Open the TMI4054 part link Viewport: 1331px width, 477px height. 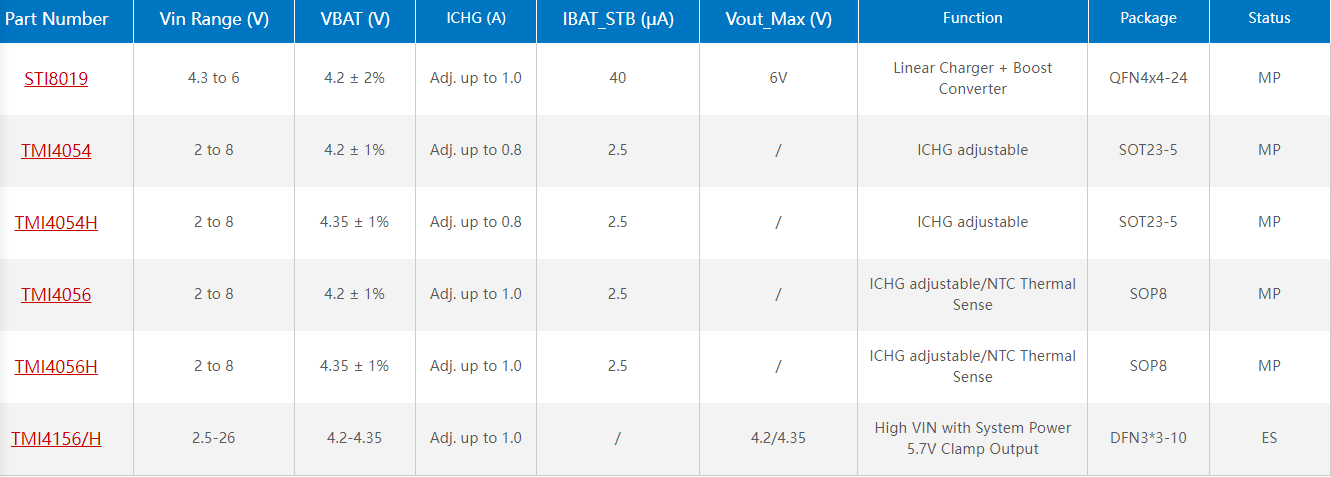pos(56,151)
